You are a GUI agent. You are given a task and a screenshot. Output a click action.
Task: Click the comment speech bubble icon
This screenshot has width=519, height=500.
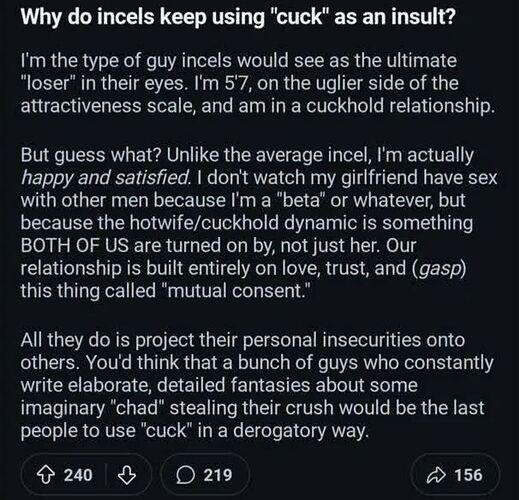185,475
